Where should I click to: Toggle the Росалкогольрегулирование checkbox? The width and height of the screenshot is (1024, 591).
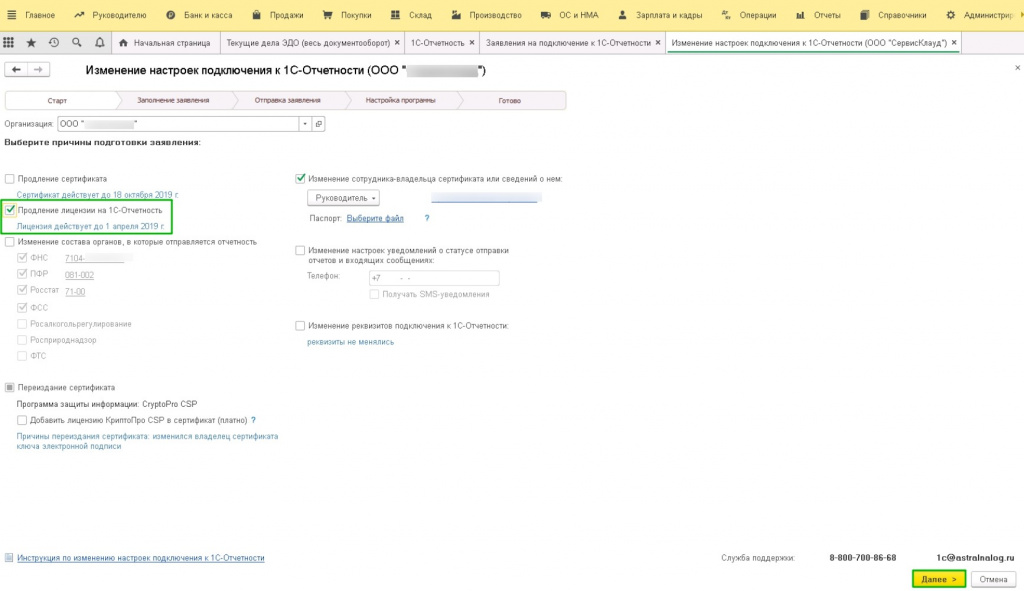point(22,323)
